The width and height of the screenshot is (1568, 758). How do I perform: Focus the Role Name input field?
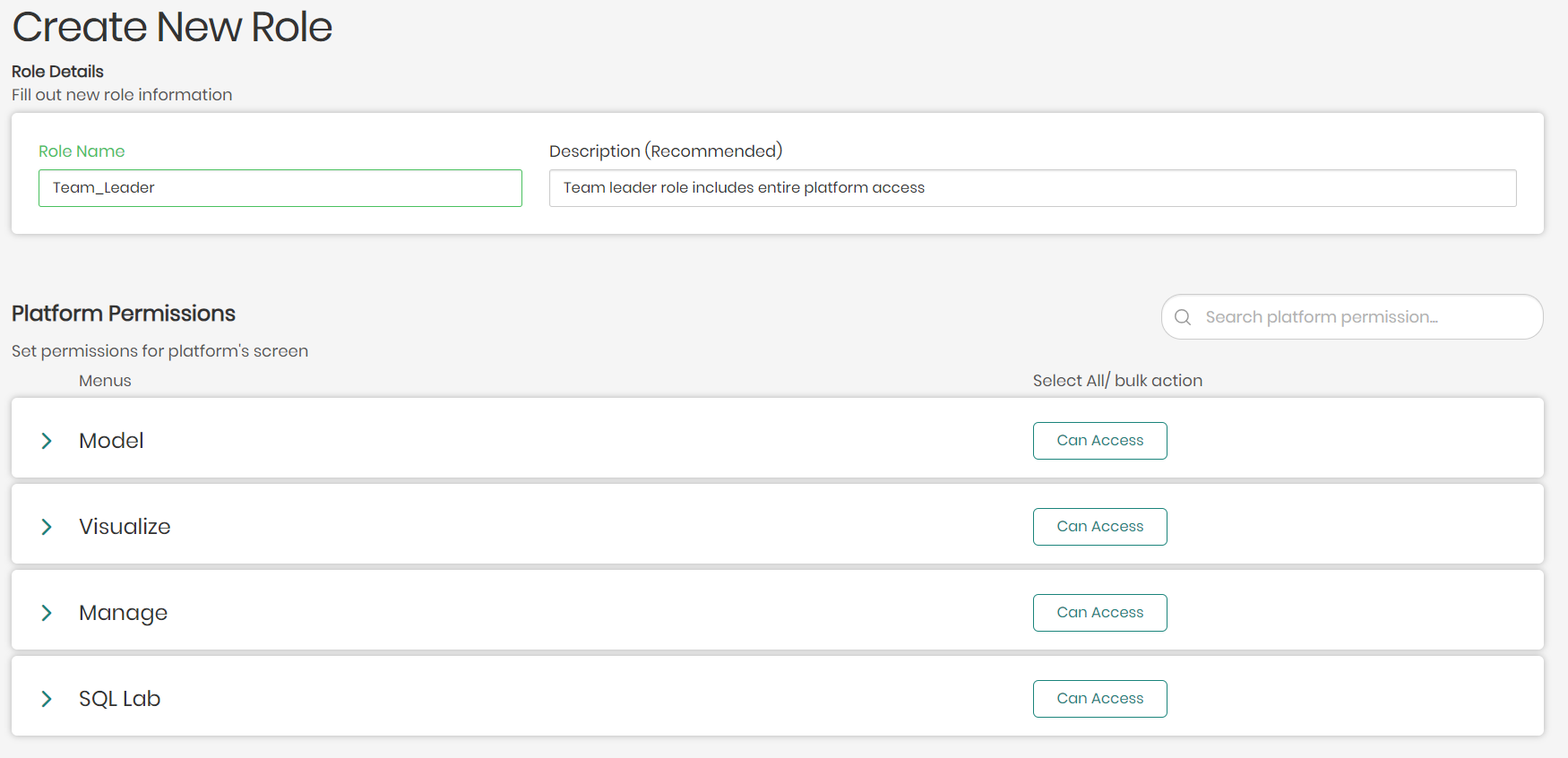pos(280,188)
